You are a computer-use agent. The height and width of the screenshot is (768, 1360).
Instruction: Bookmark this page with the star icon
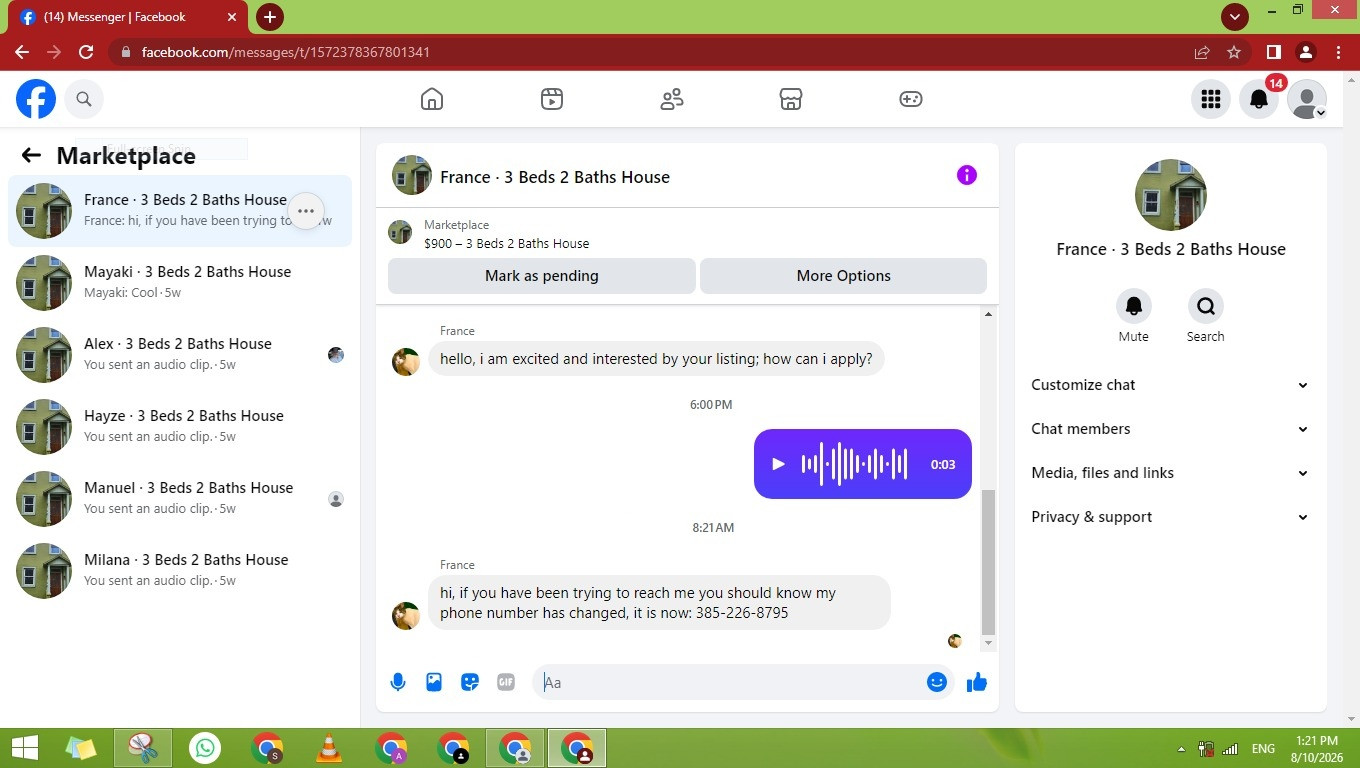1234,52
